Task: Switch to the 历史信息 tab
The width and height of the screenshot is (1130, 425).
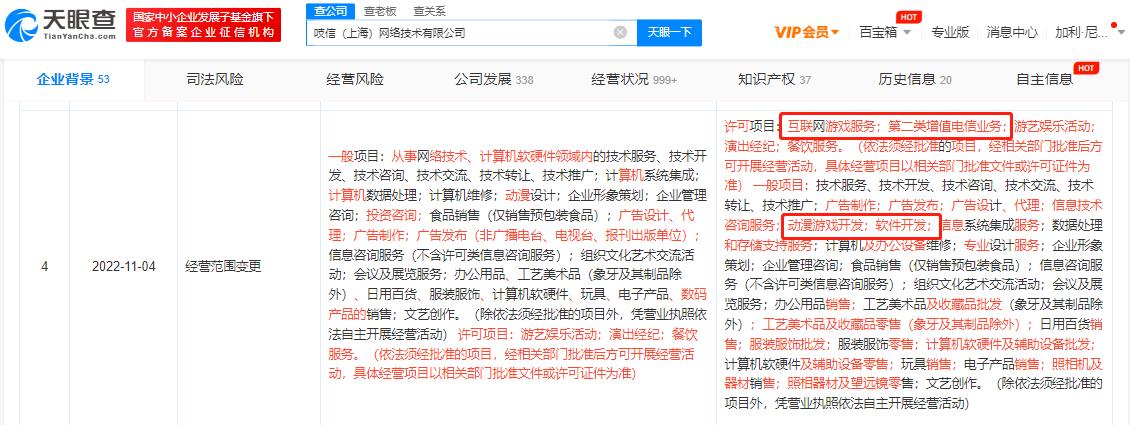Action: [x=915, y=79]
